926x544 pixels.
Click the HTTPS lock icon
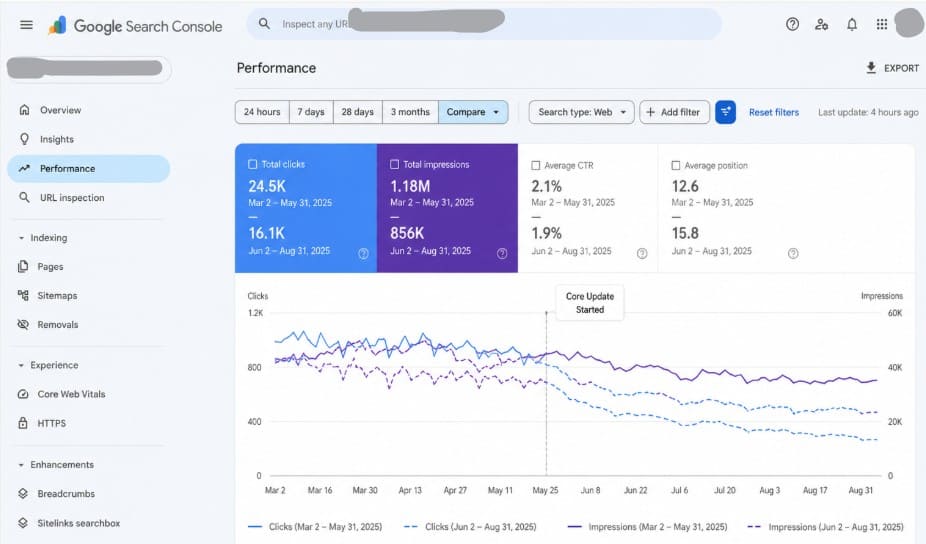coord(23,423)
